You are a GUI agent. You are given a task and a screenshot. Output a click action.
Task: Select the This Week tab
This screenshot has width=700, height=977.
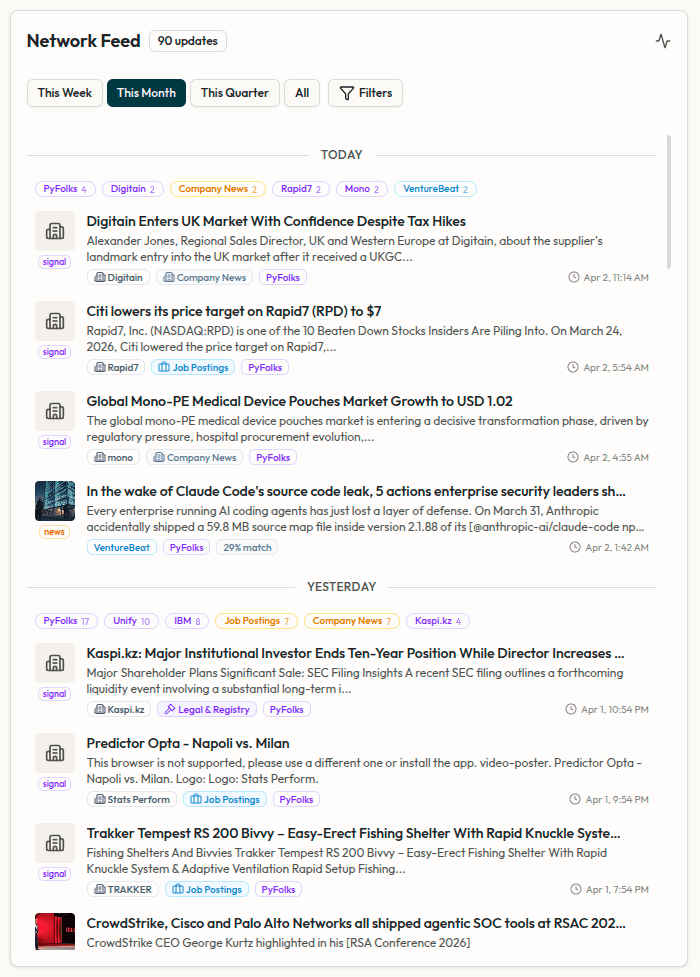coord(65,93)
